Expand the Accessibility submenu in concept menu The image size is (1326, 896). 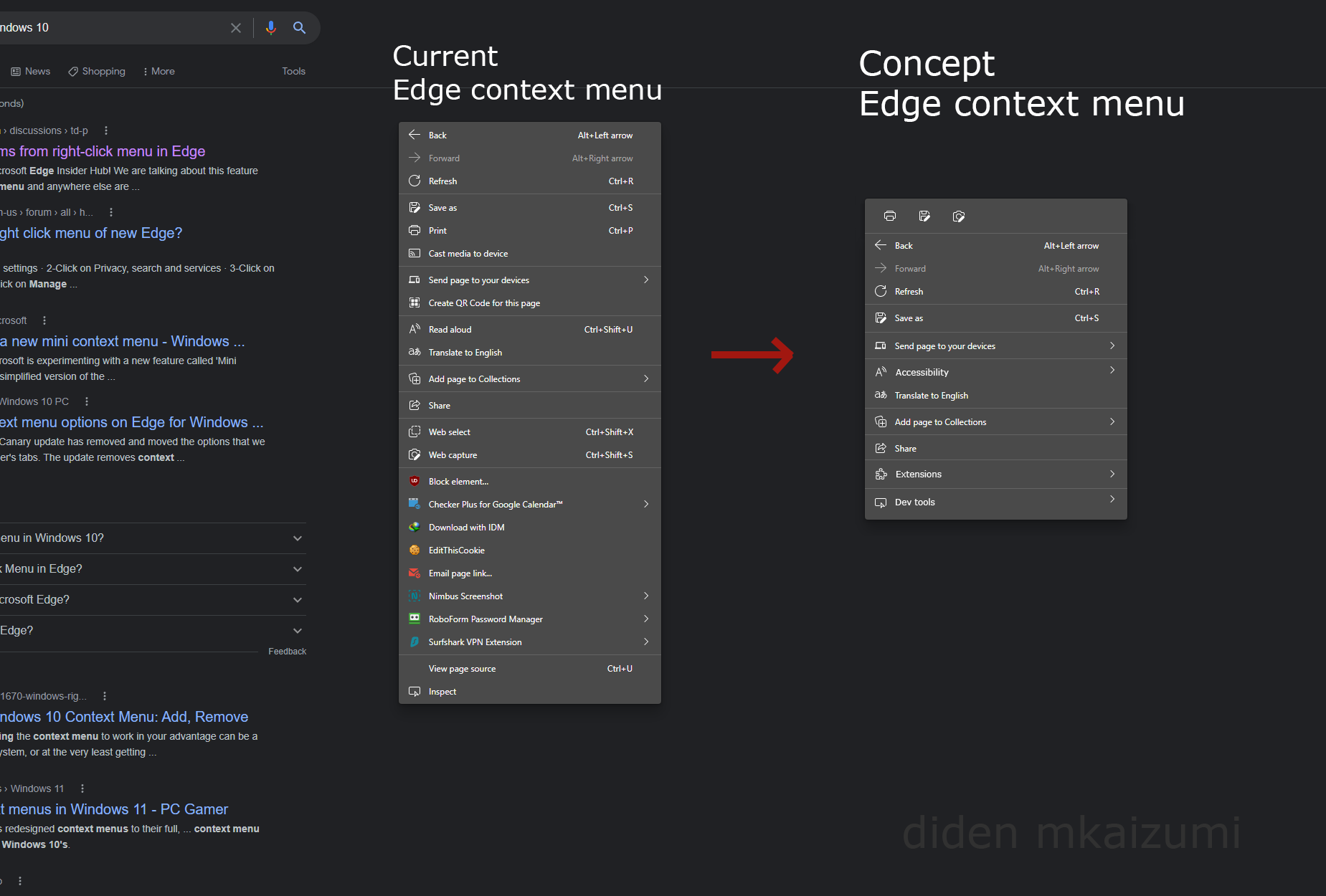1112,371
